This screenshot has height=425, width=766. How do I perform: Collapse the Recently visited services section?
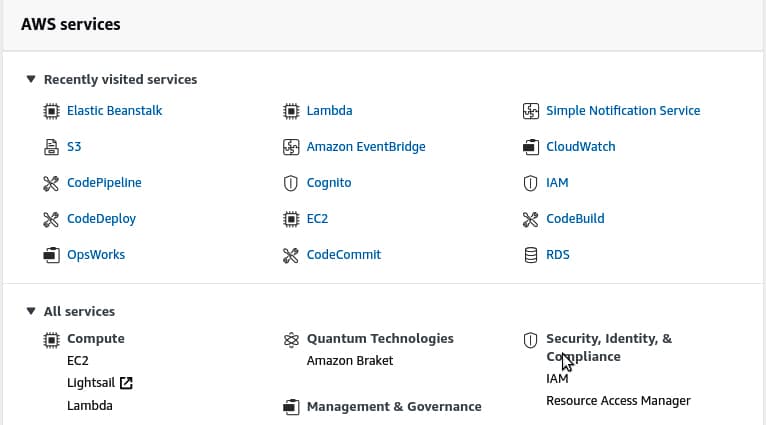point(32,79)
